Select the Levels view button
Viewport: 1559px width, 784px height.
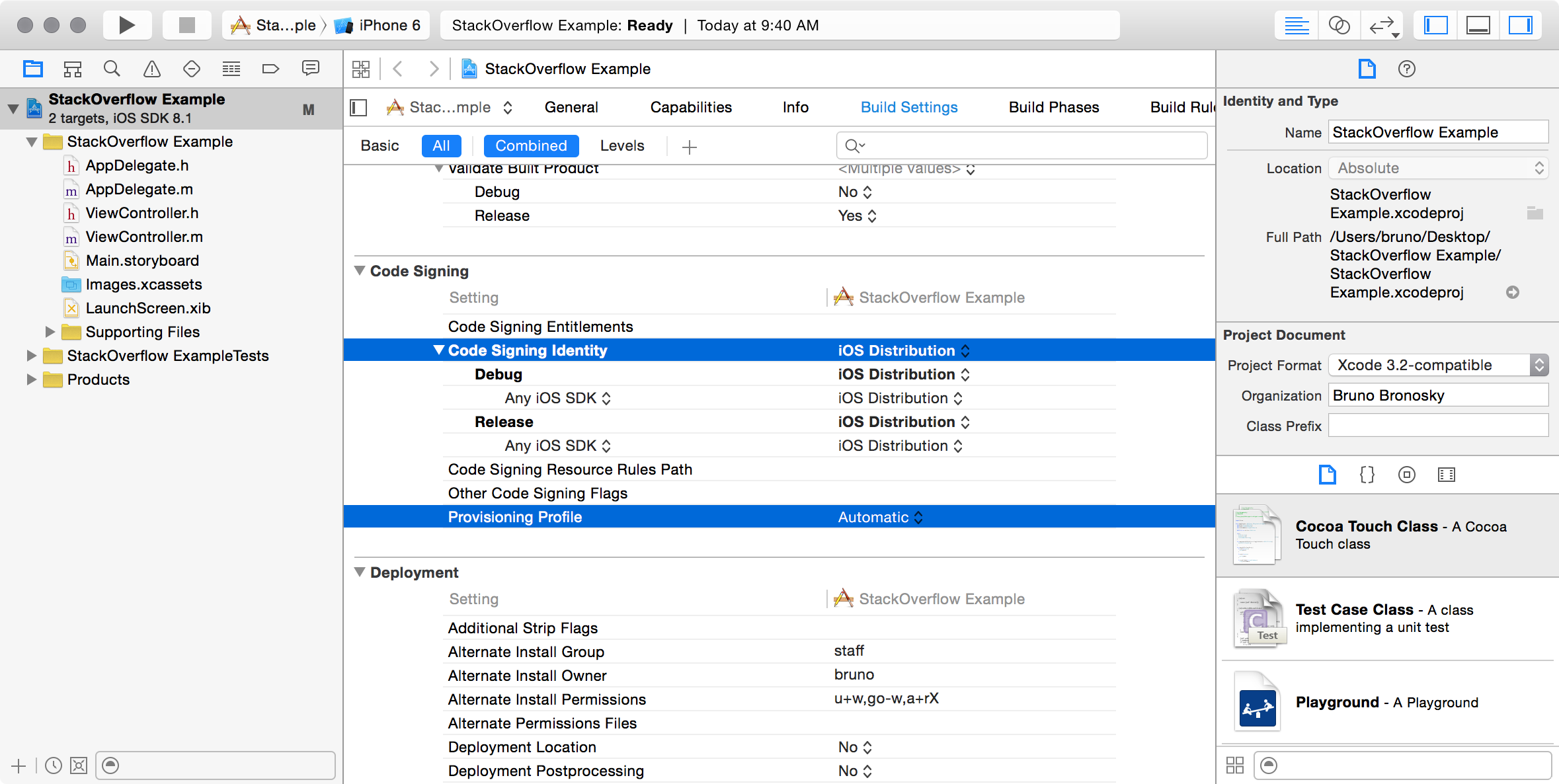[621, 145]
